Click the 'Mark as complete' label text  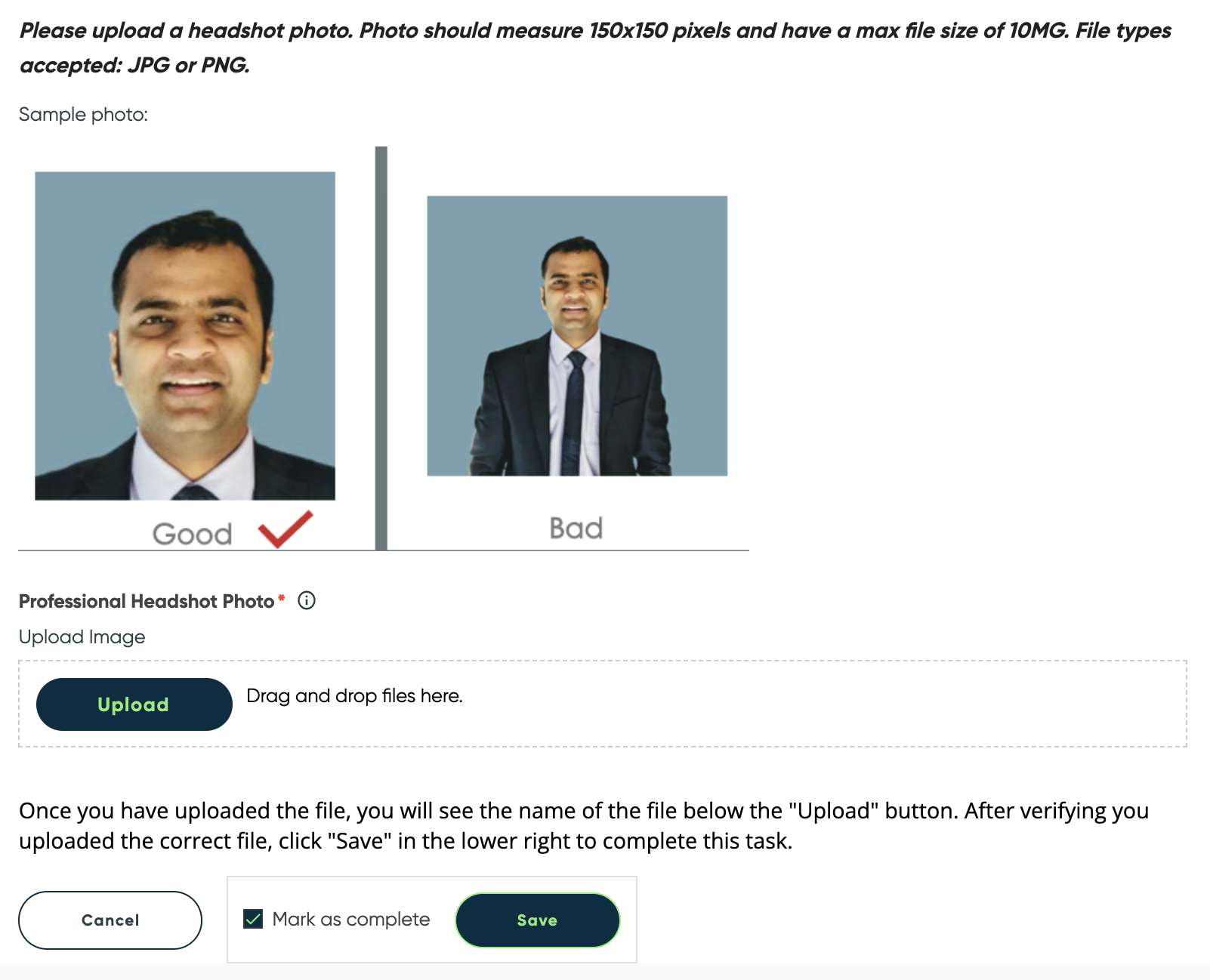coord(351,919)
